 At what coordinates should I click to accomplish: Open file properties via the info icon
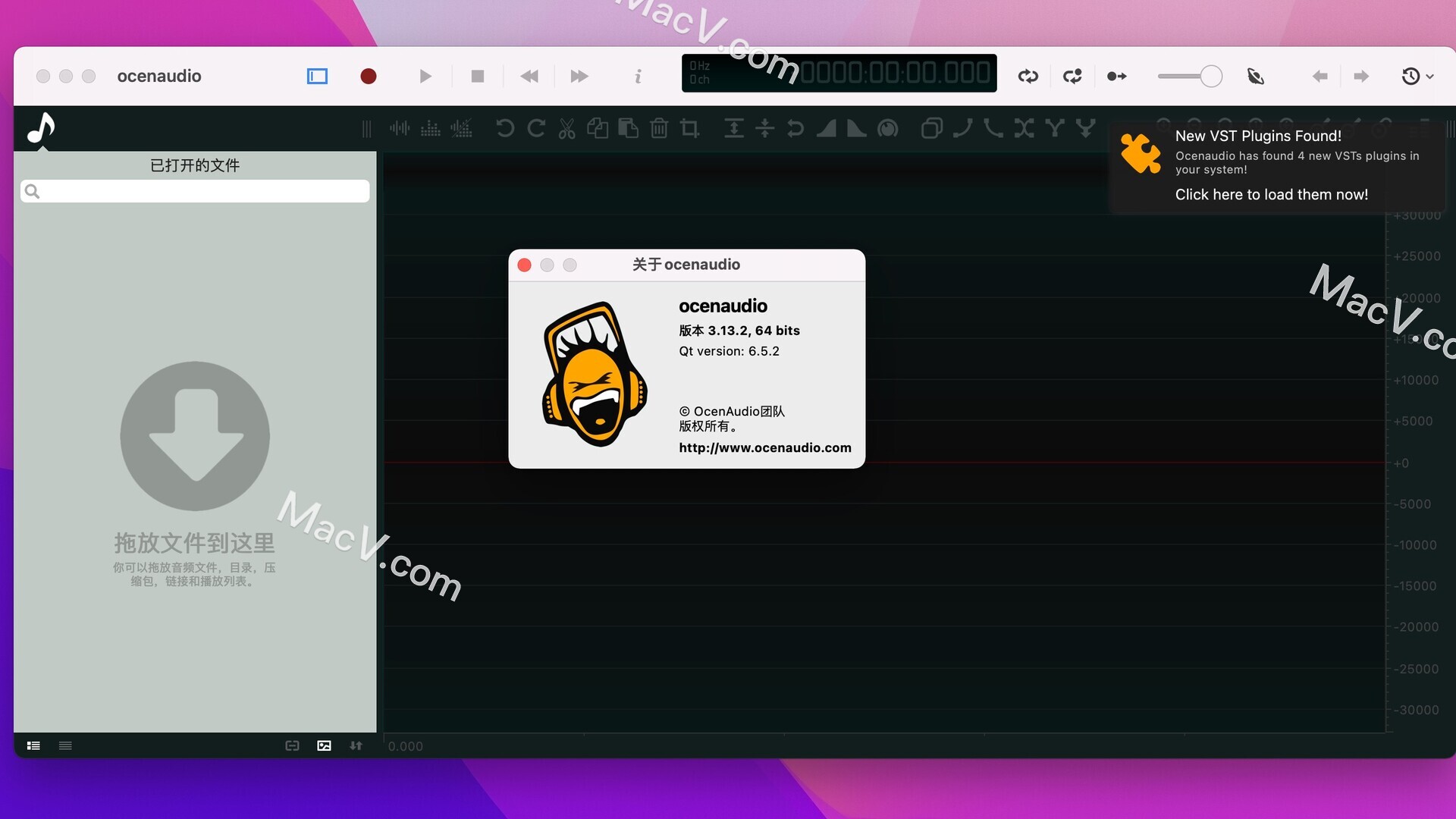coord(639,76)
